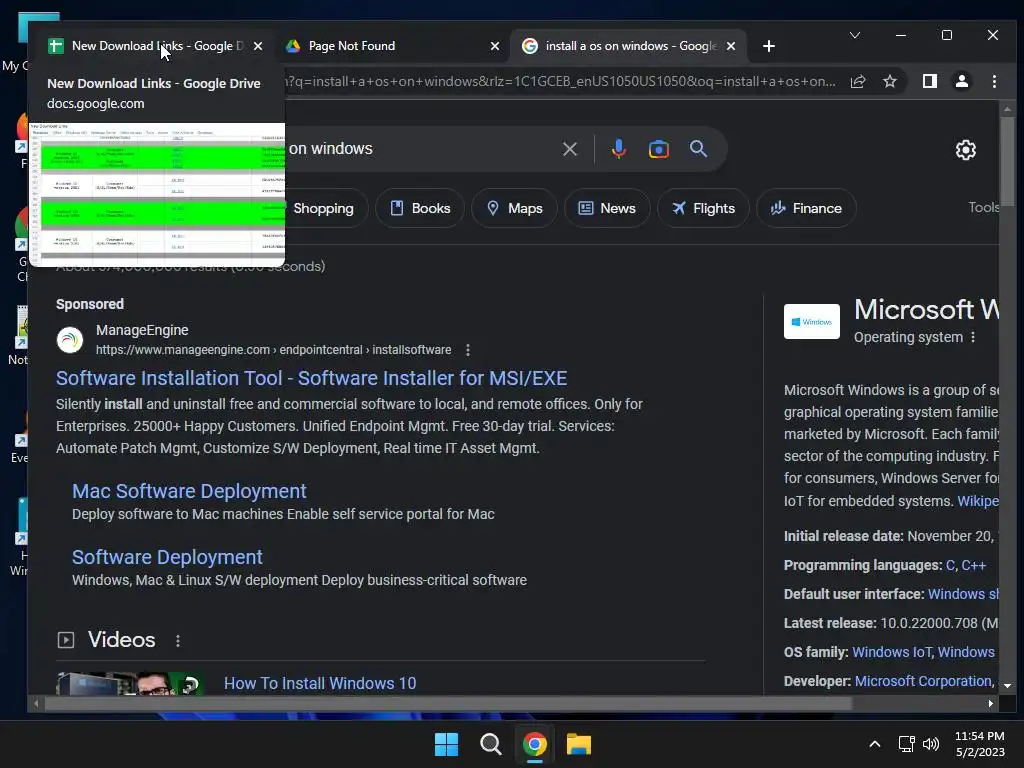Switch to the Page Not Found tab

[x=392, y=46]
